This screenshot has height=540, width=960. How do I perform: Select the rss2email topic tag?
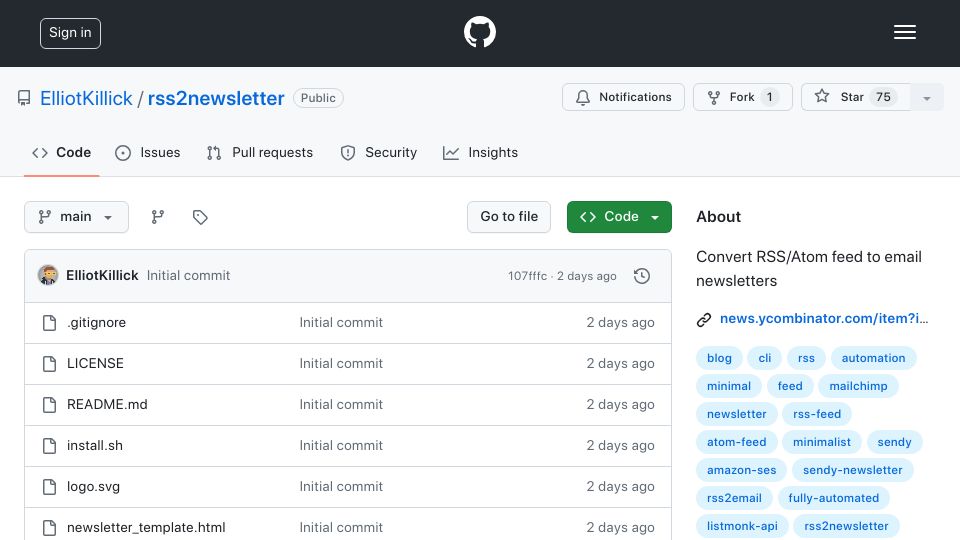point(734,498)
